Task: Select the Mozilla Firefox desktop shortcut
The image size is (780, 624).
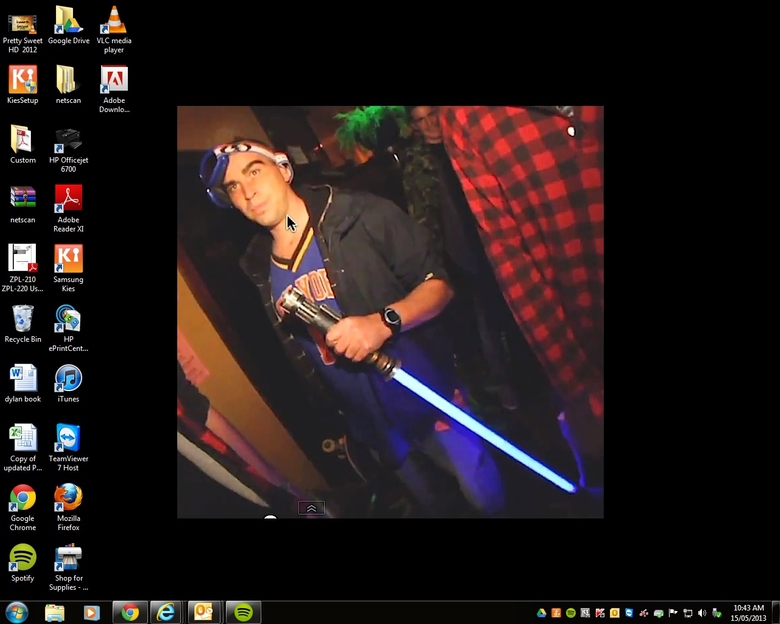Action: 68,507
